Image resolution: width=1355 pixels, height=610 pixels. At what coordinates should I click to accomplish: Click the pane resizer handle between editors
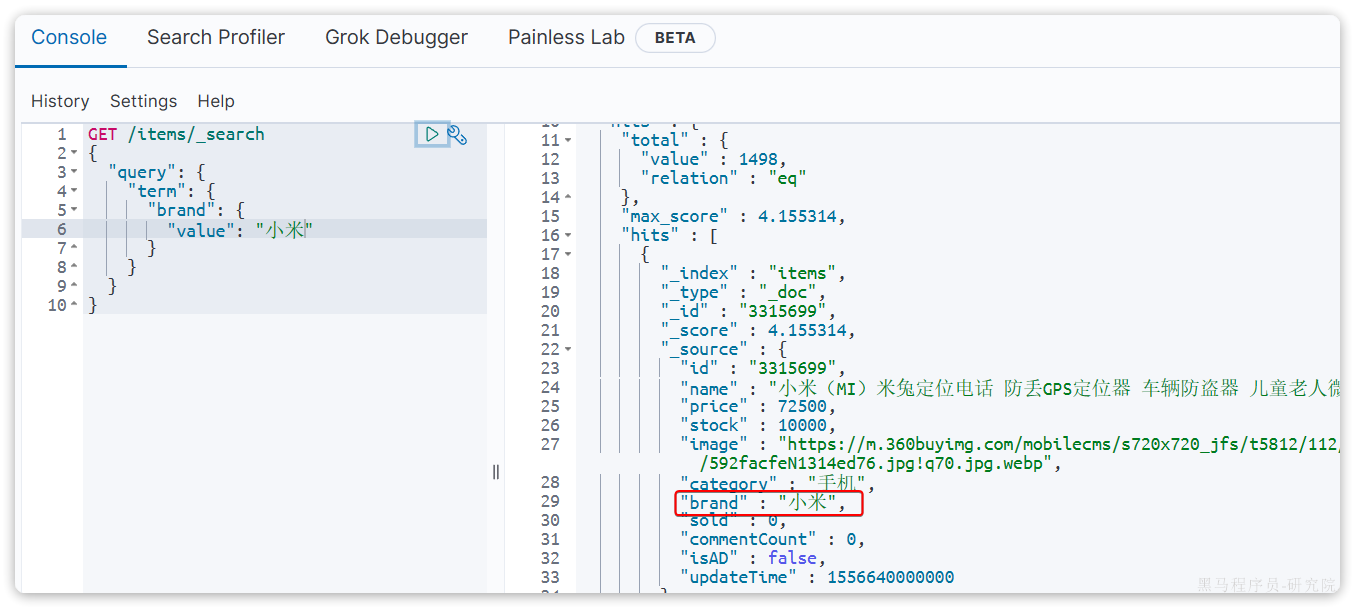tap(496, 472)
